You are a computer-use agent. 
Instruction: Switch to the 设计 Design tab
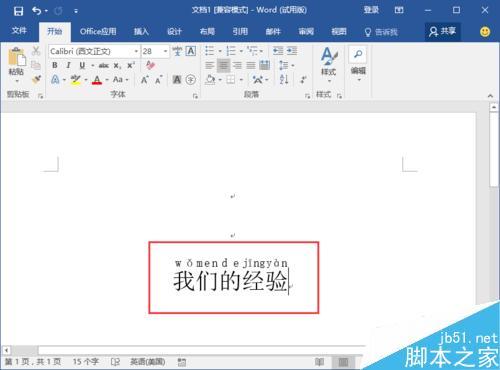(174, 32)
